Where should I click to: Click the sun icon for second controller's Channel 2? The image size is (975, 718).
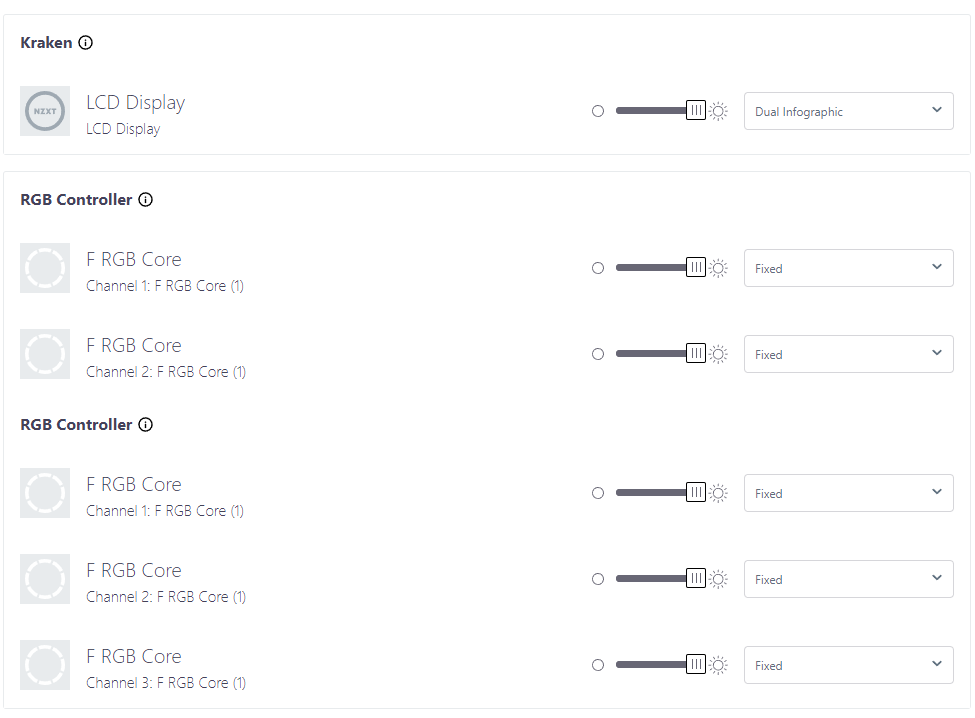(718, 579)
